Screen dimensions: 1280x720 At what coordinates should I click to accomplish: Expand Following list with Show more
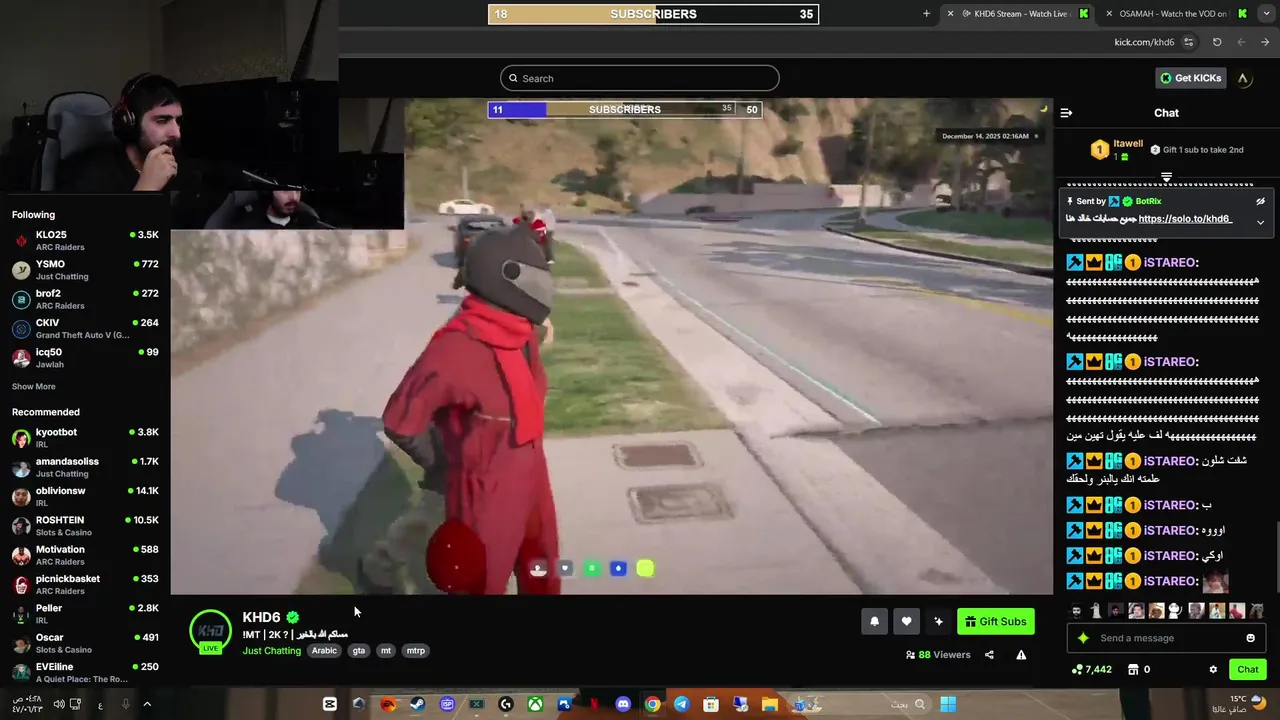point(34,386)
